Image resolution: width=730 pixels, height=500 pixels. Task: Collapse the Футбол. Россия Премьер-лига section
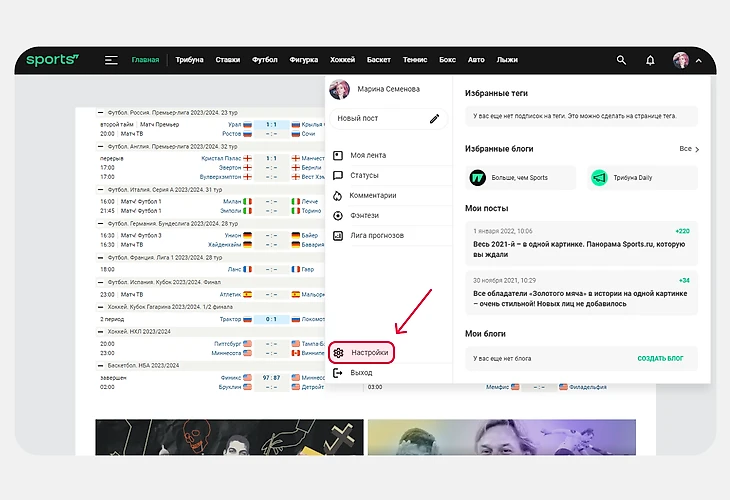pyautogui.click(x=101, y=113)
